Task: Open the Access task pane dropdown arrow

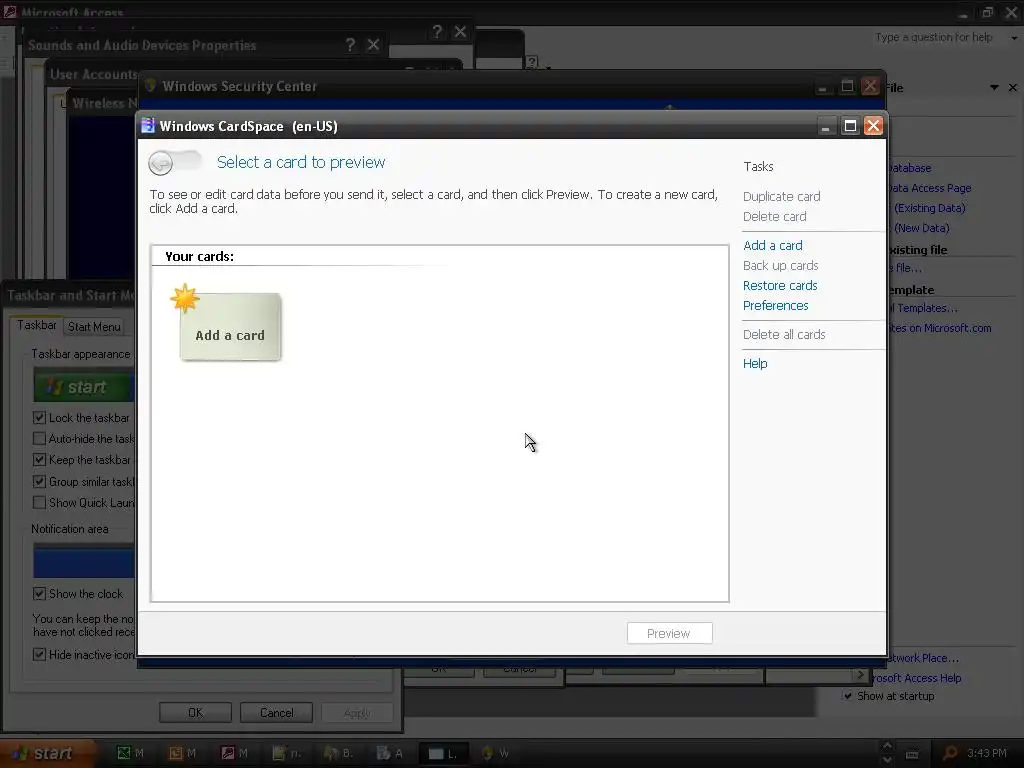Action: pyautogui.click(x=994, y=88)
